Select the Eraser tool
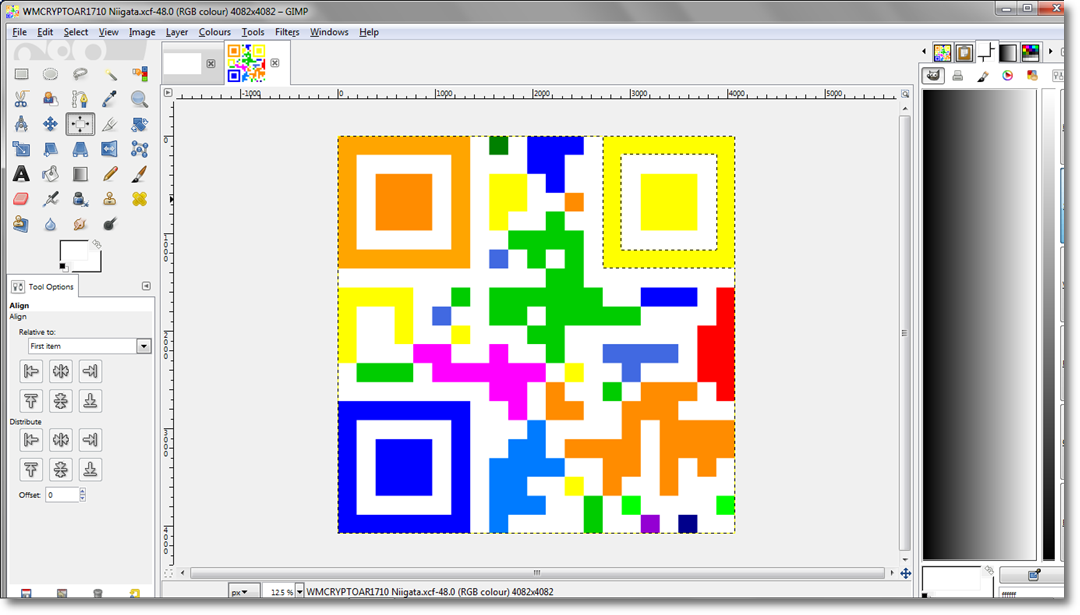 (21, 199)
